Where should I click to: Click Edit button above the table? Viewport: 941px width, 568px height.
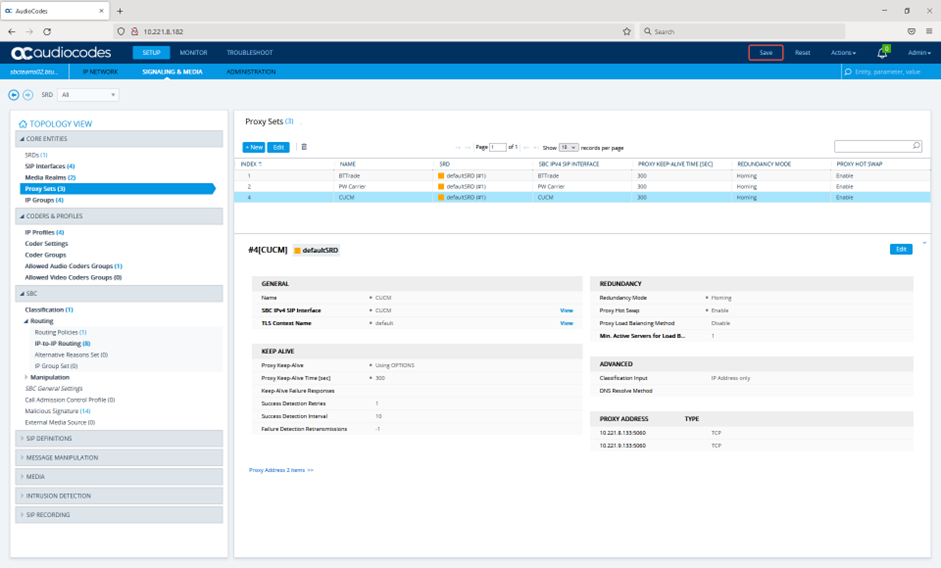(278, 147)
